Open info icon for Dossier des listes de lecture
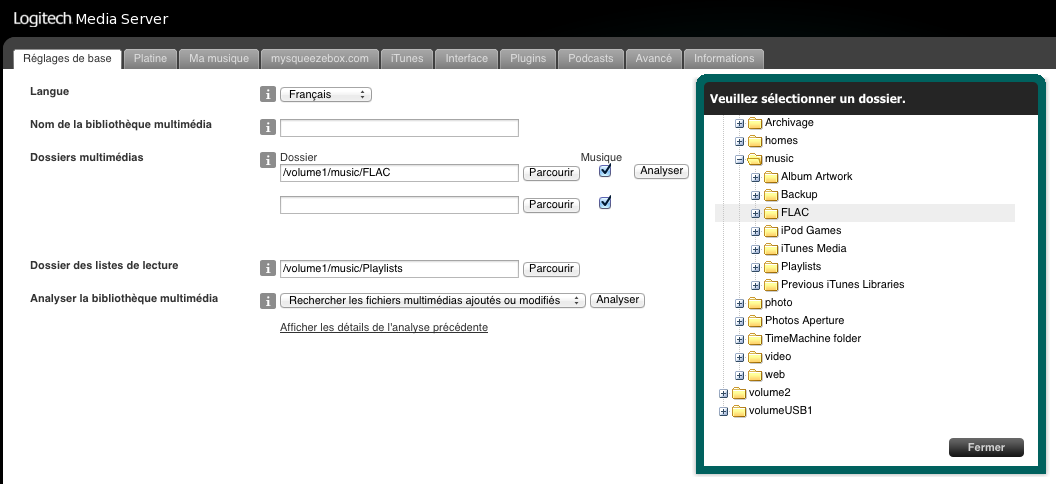 pos(267,268)
